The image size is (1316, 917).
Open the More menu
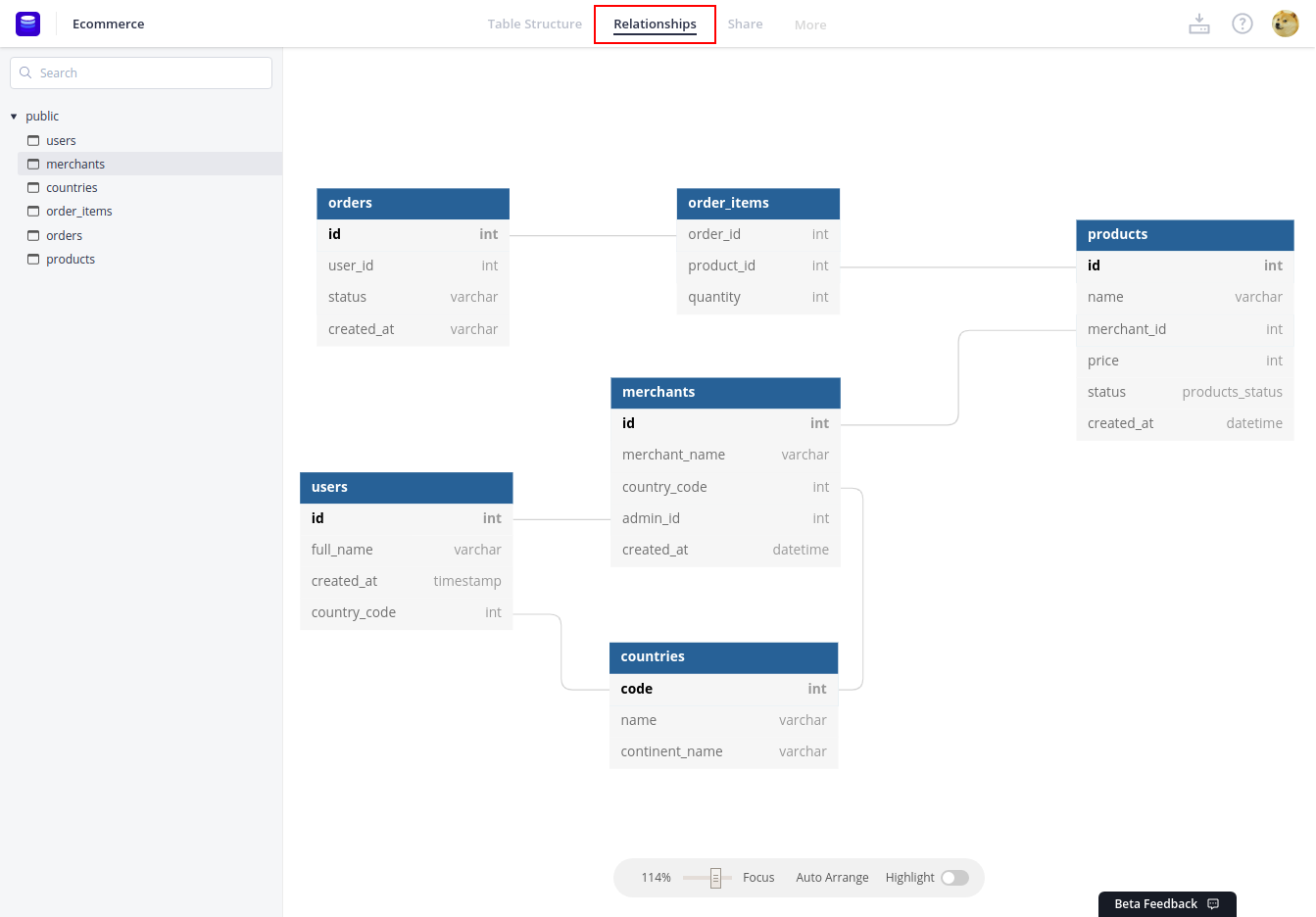tap(810, 24)
